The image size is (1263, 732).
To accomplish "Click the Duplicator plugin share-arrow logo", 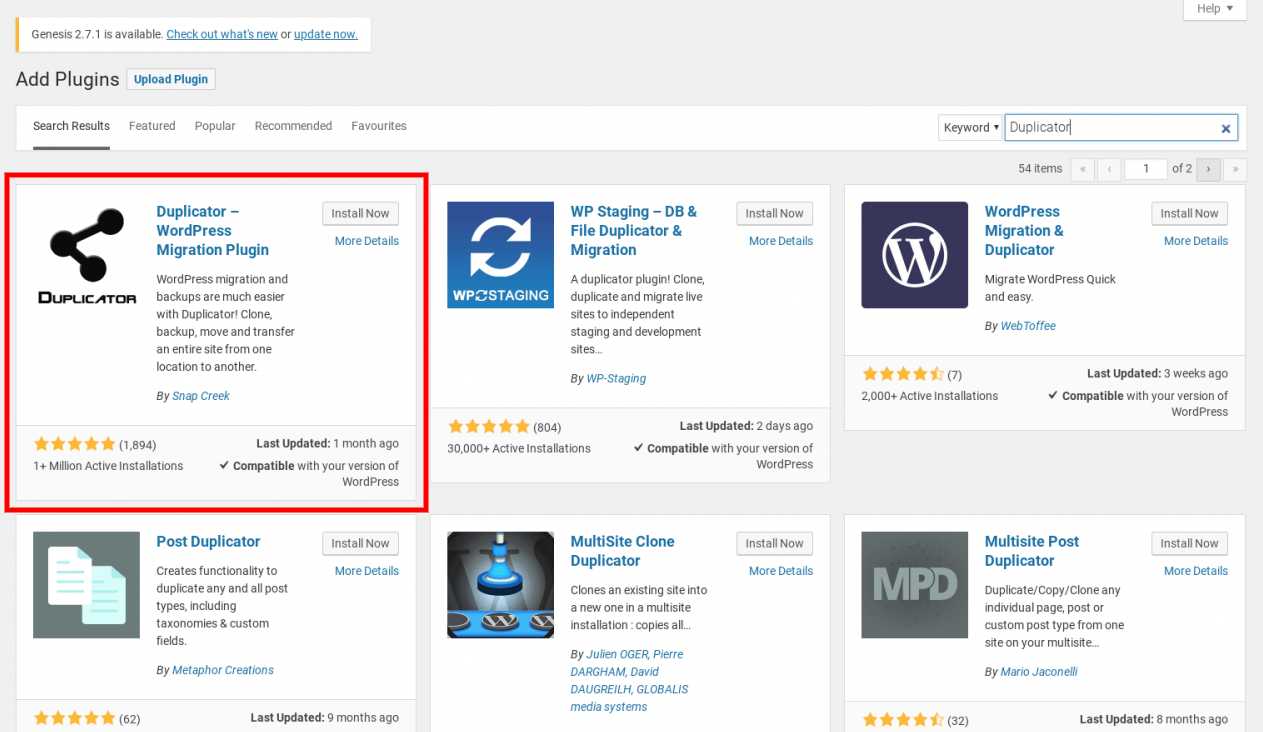I will click(86, 253).
